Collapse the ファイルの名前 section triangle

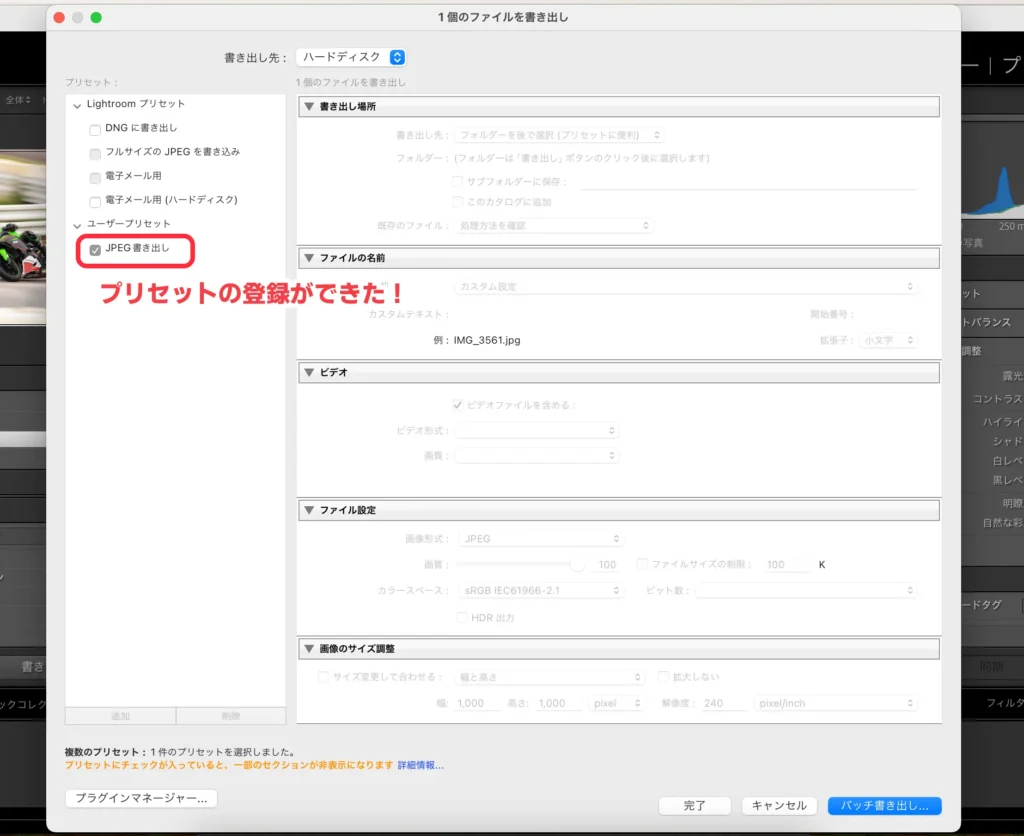(309, 258)
